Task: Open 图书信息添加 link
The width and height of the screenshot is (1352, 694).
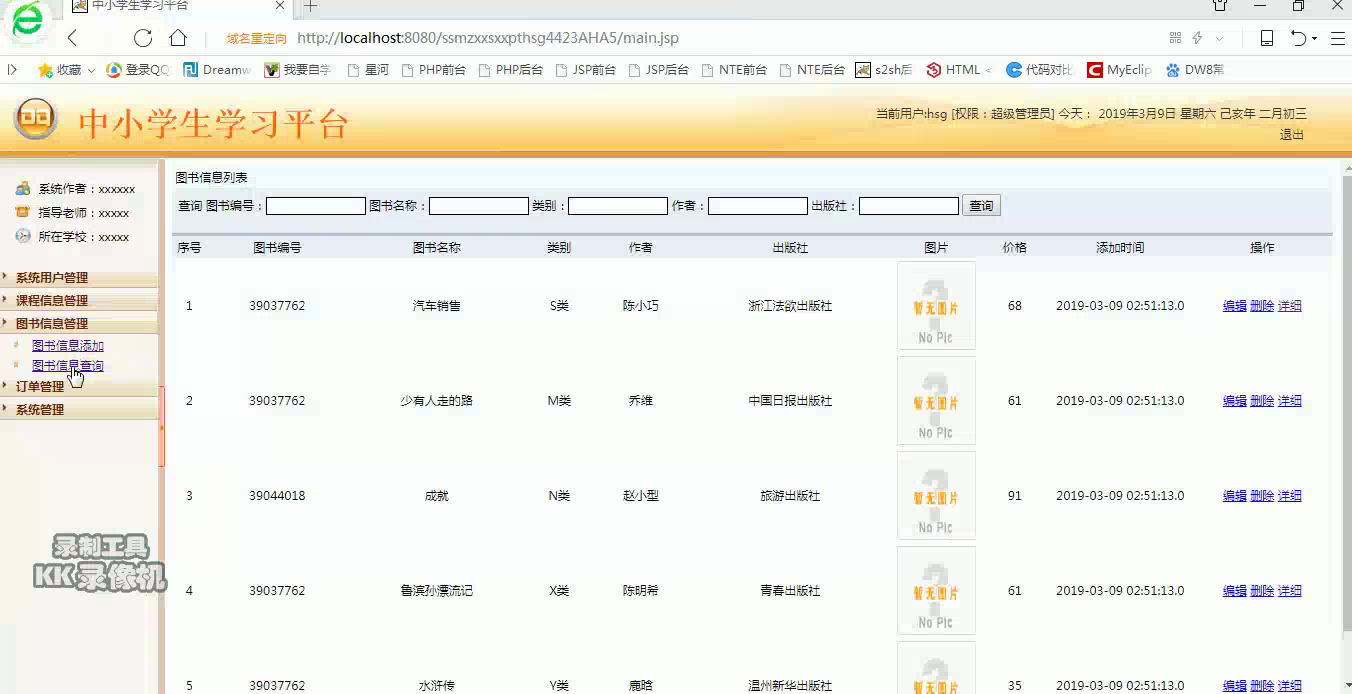Action: pos(68,345)
